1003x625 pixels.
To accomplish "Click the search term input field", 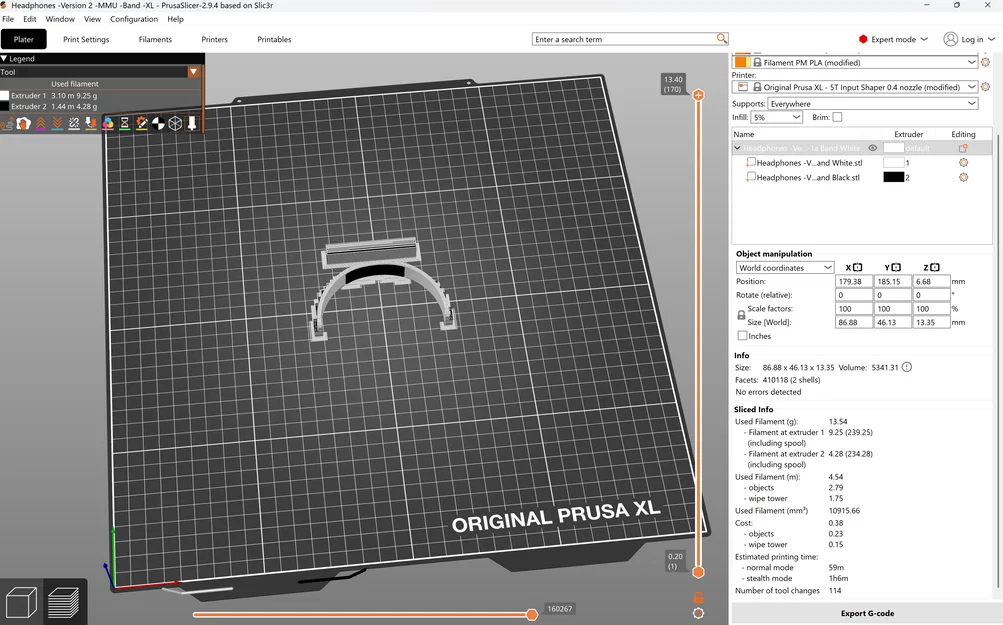I will click(x=624, y=39).
